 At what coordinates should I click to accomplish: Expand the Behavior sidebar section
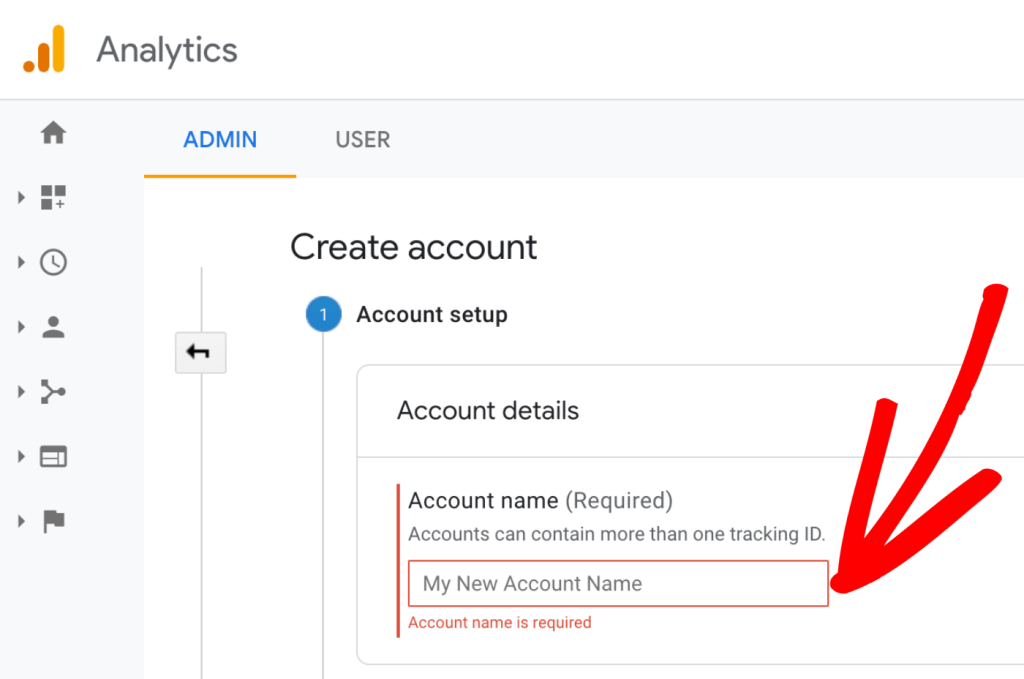(x=22, y=456)
